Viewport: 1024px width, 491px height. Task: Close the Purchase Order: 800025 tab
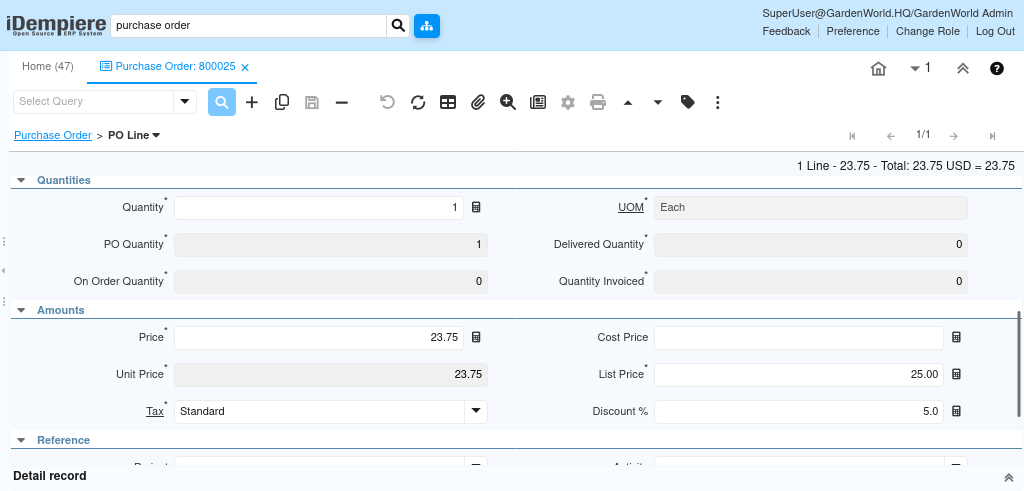point(245,68)
